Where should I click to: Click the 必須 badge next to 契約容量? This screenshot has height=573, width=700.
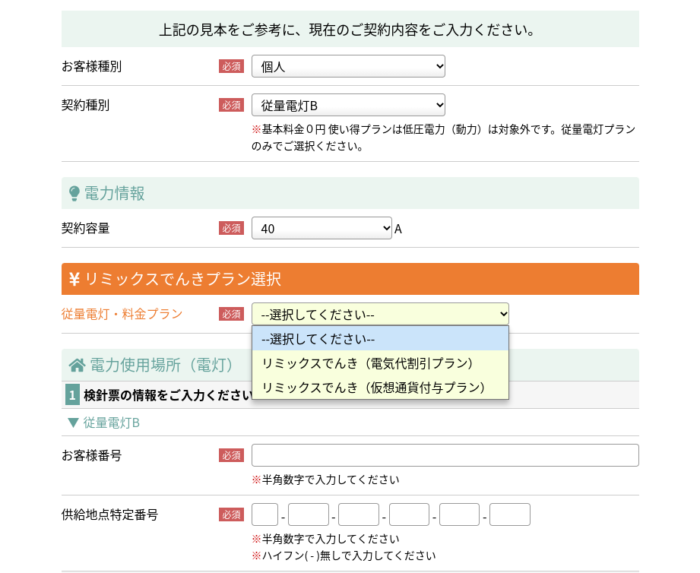[x=231, y=228]
